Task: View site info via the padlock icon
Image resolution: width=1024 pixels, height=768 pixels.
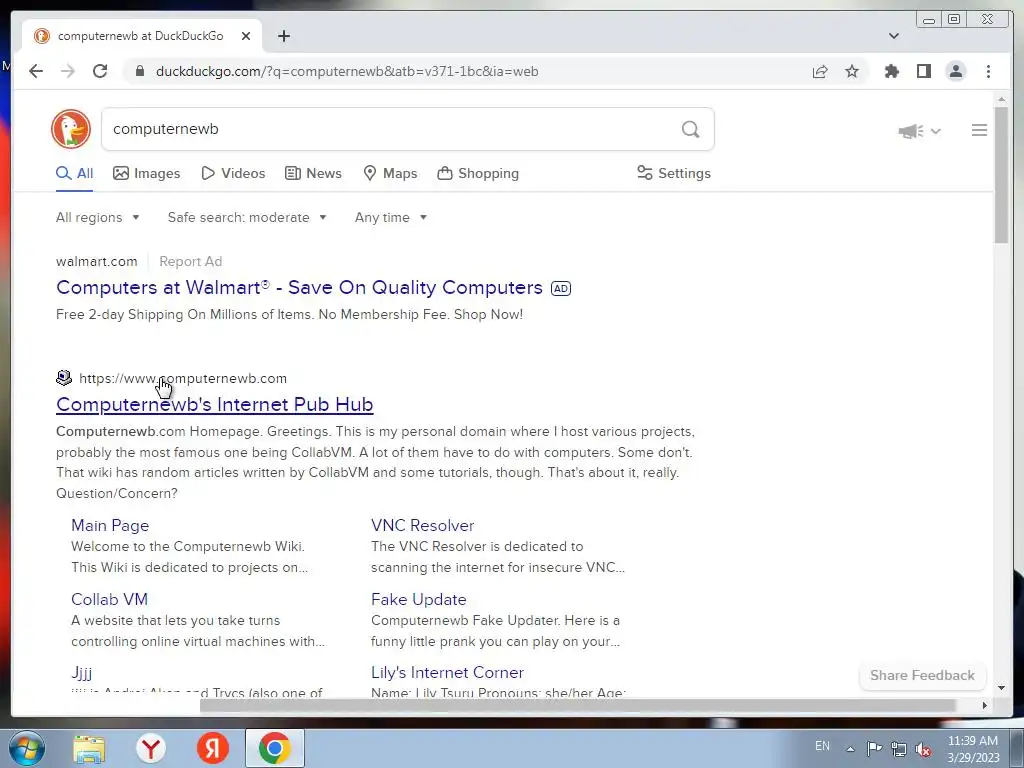Action: tap(139, 71)
